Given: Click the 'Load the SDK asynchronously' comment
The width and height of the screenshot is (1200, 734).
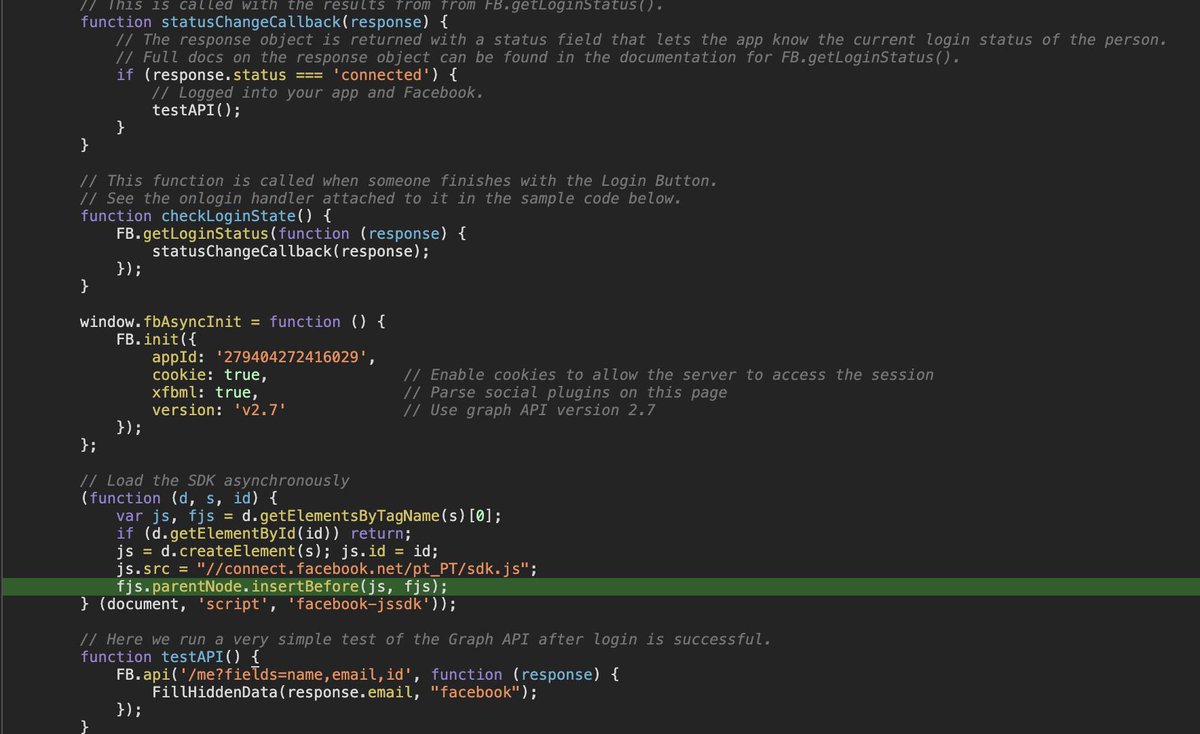Looking at the screenshot, I should (214, 481).
